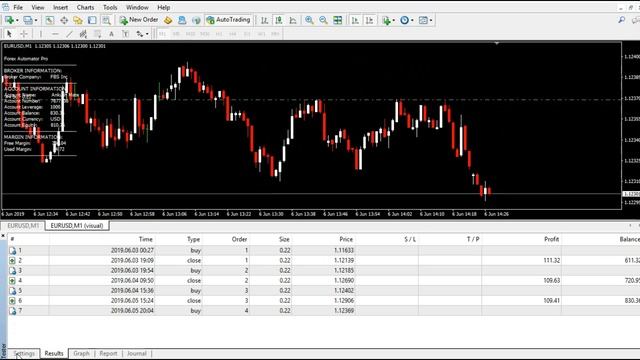Select the text tool marked A
The height and width of the screenshot is (360, 640).
tap(111, 34)
